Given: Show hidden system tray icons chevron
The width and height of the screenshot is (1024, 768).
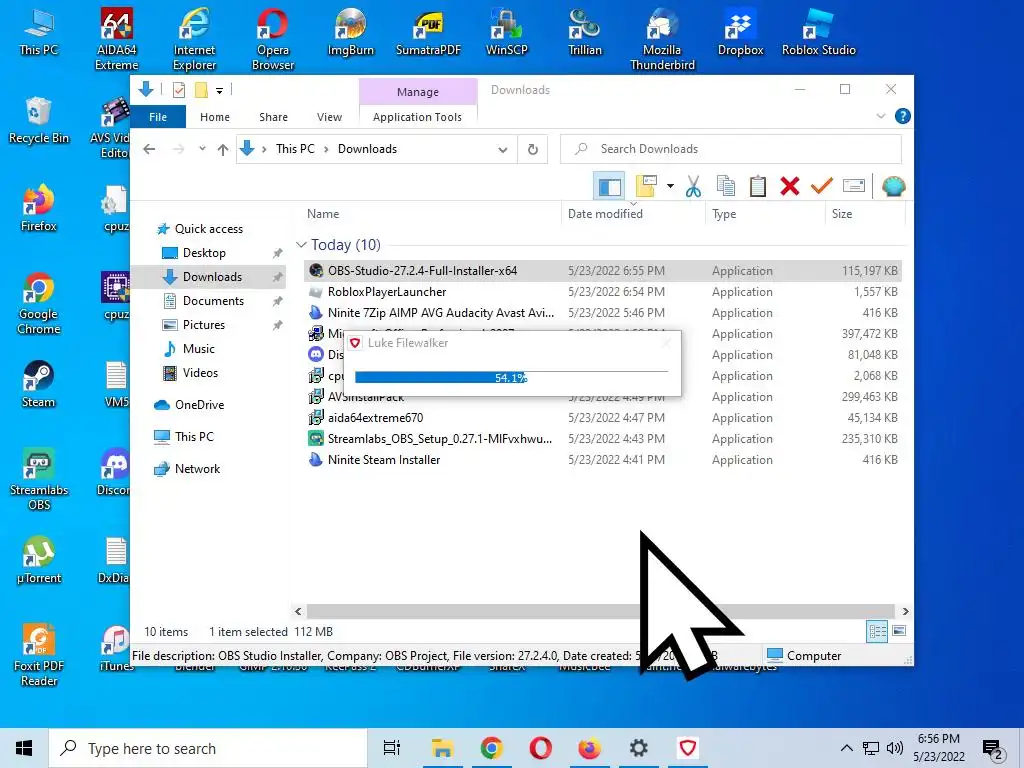Looking at the screenshot, I should pos(846,748).
